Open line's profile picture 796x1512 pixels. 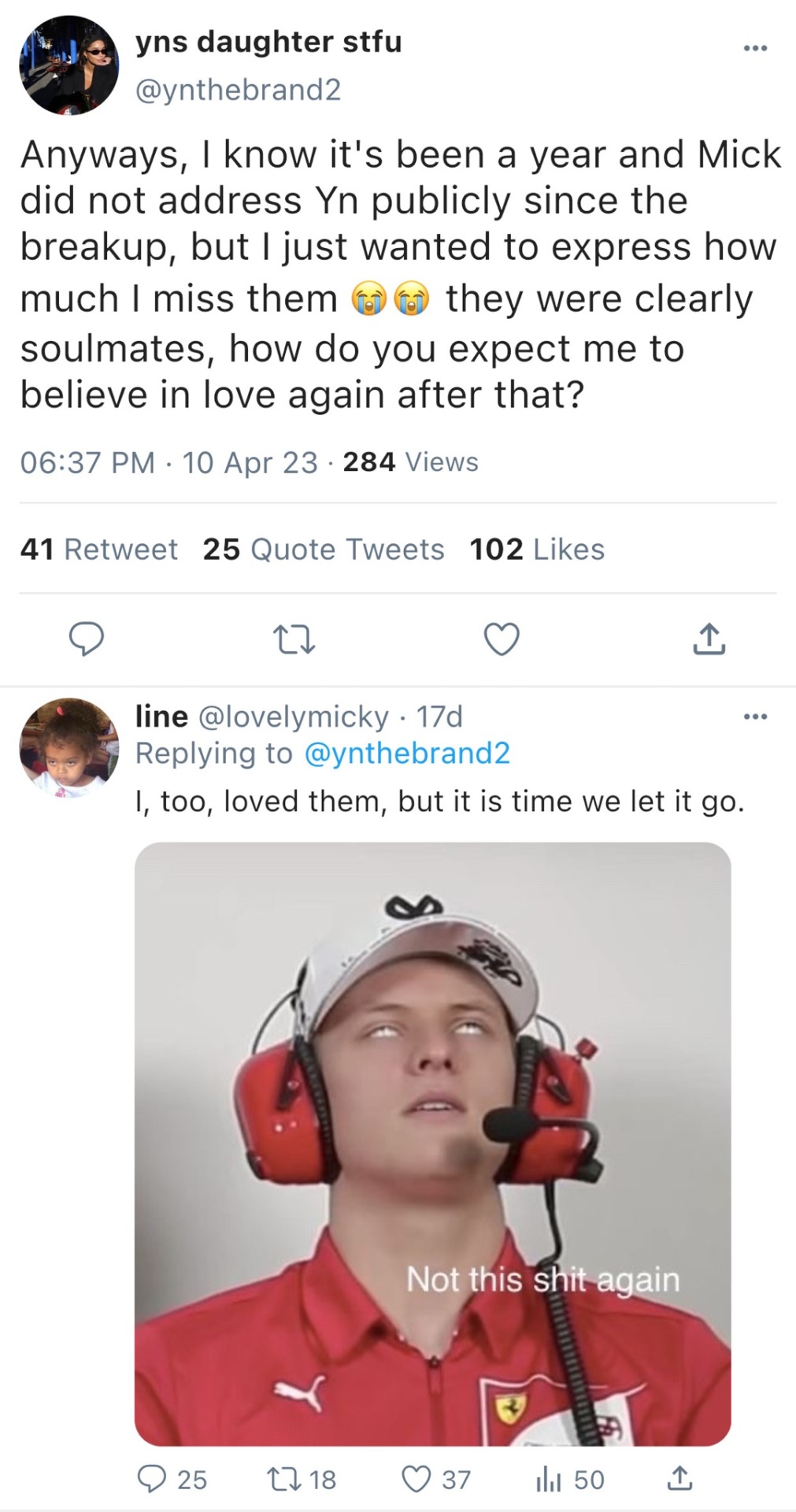click(68, 747)
